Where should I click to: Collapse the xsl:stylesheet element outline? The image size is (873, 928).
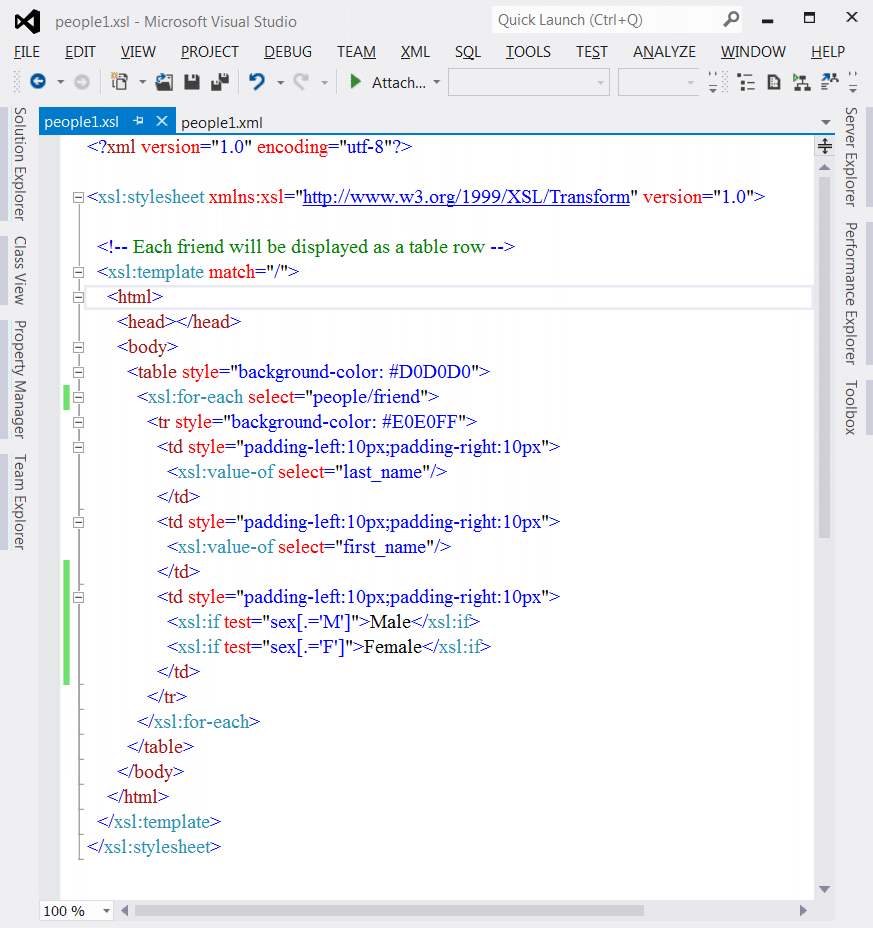[78, 198]
